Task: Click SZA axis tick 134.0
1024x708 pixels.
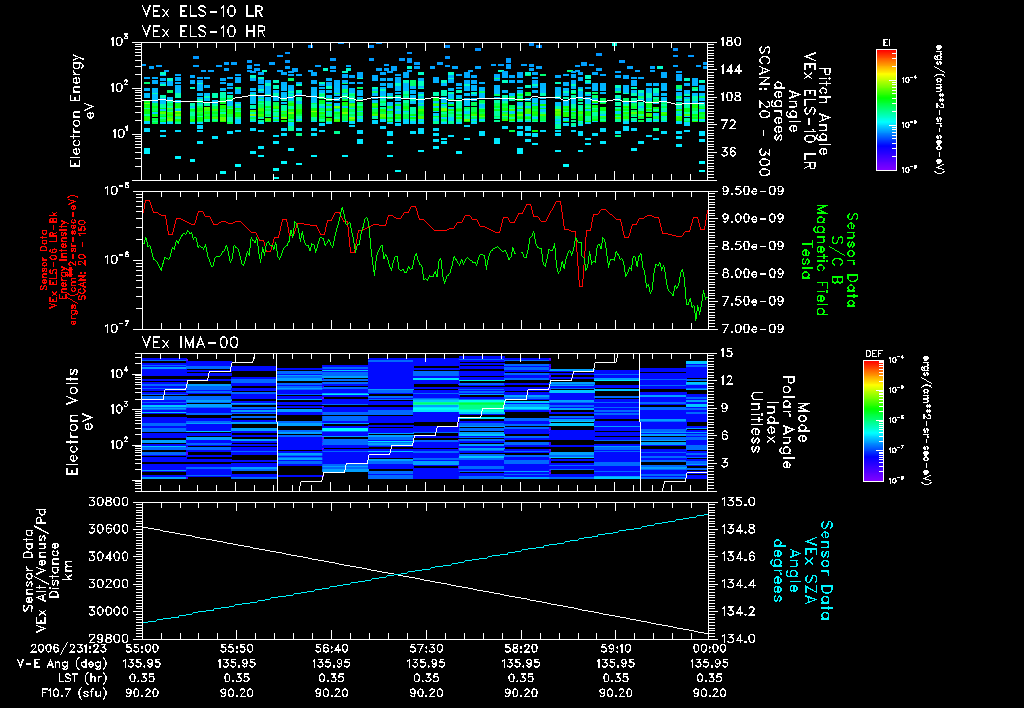Action: tap(737, 639)
